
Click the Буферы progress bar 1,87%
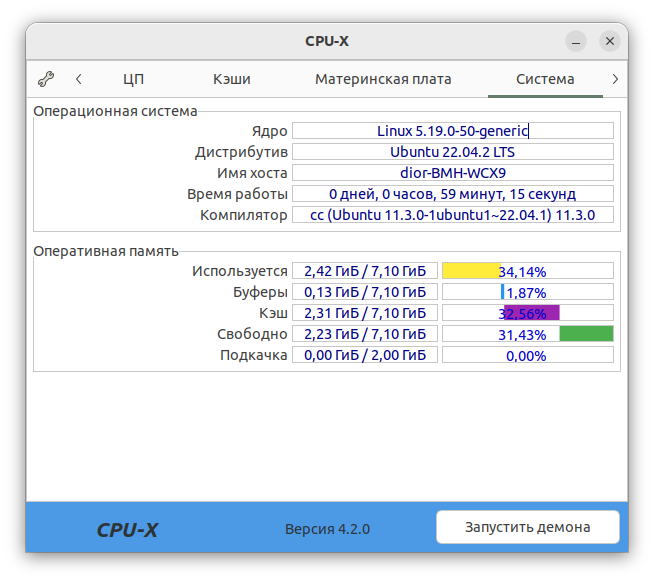tap(528, 292)
